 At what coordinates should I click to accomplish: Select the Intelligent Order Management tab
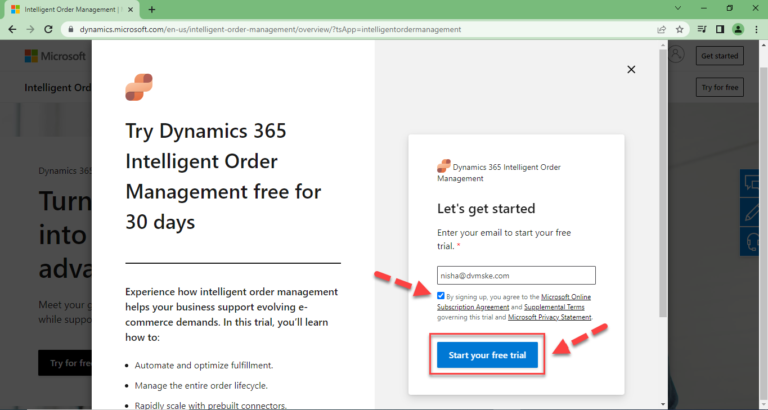[x=72, y=9]
